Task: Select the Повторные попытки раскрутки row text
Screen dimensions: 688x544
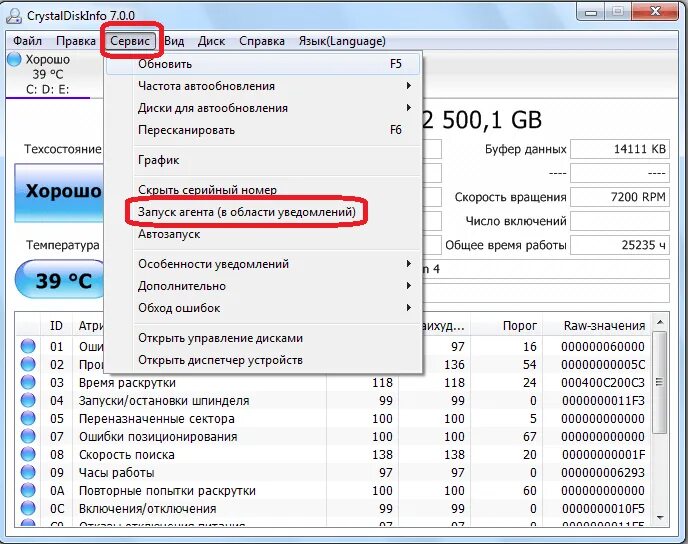Action: [167, 490]
